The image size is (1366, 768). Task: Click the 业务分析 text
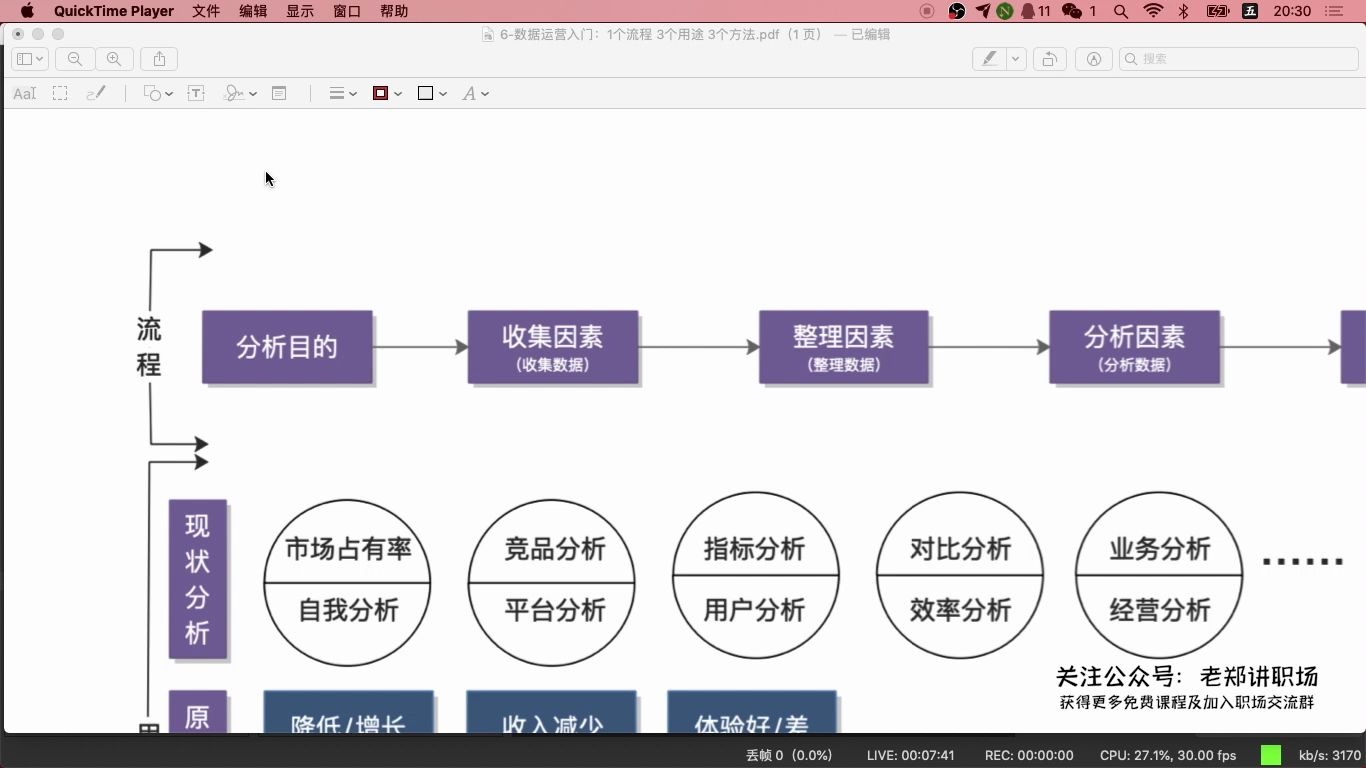coord(1160,549)
